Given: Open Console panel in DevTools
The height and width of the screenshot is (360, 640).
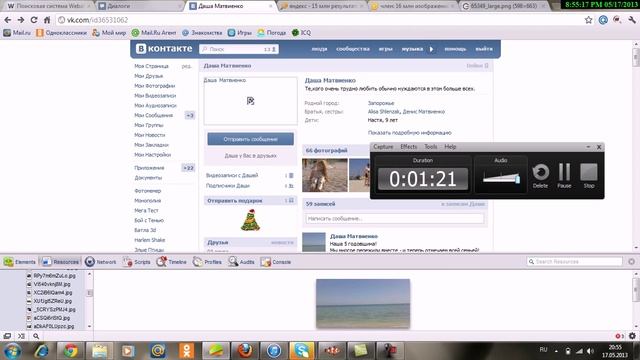Looking at the screenshot, I should pos(276,262).
